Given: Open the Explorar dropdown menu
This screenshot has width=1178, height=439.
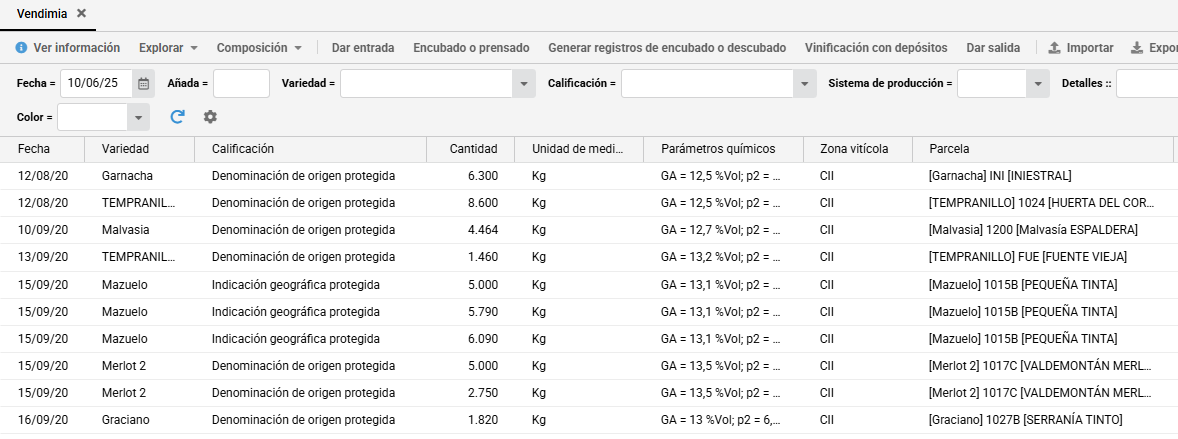Looking at the screenshot, I should click(x=168, y=48).
